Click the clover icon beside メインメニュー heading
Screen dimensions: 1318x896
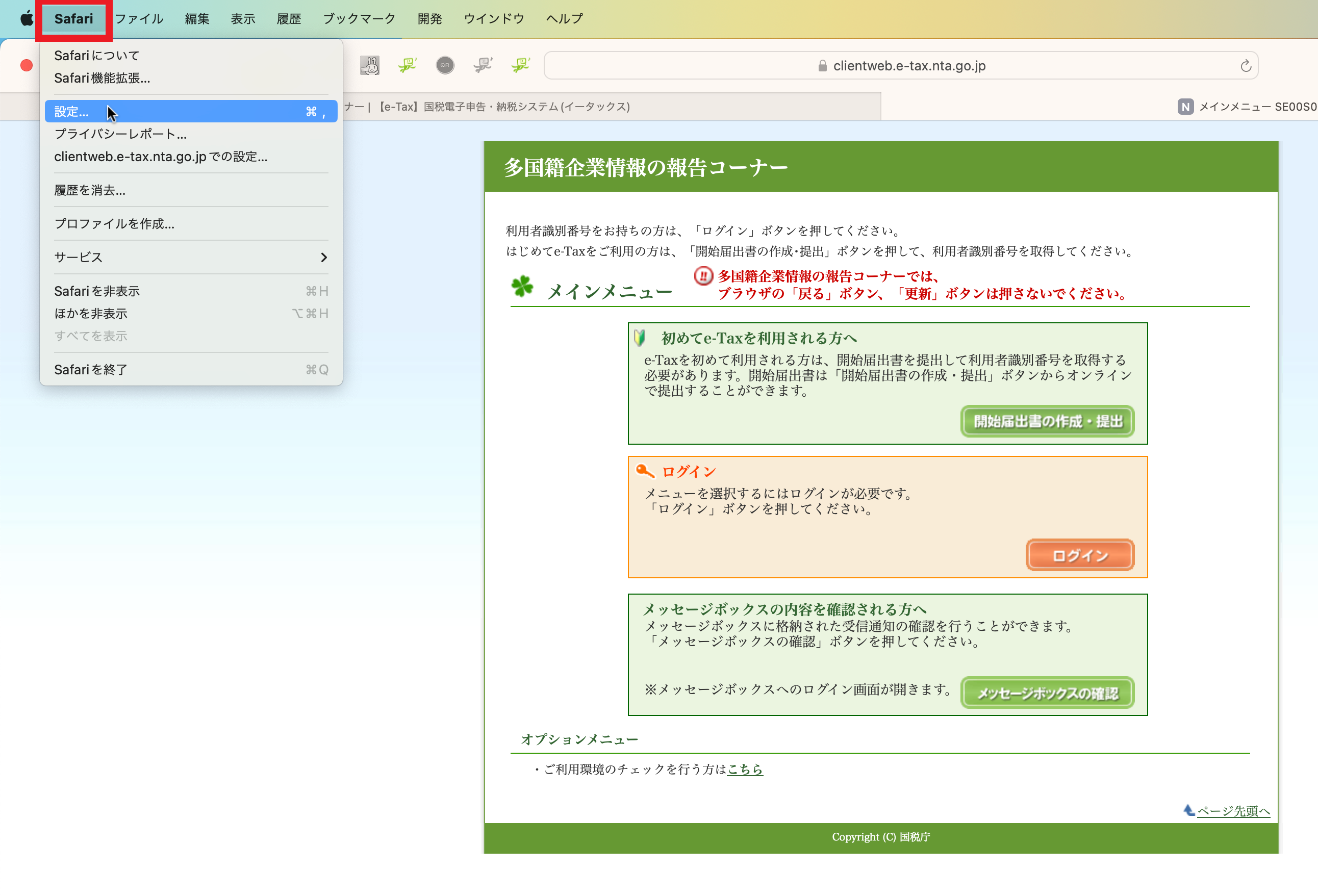point(522,287)
